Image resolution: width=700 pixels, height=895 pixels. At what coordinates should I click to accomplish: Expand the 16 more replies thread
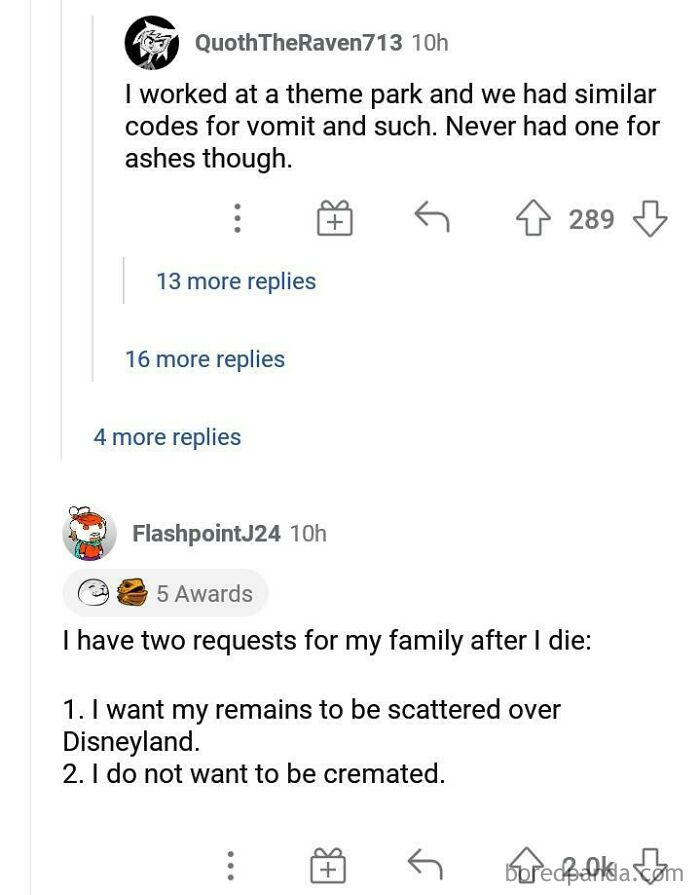(204, 359)
